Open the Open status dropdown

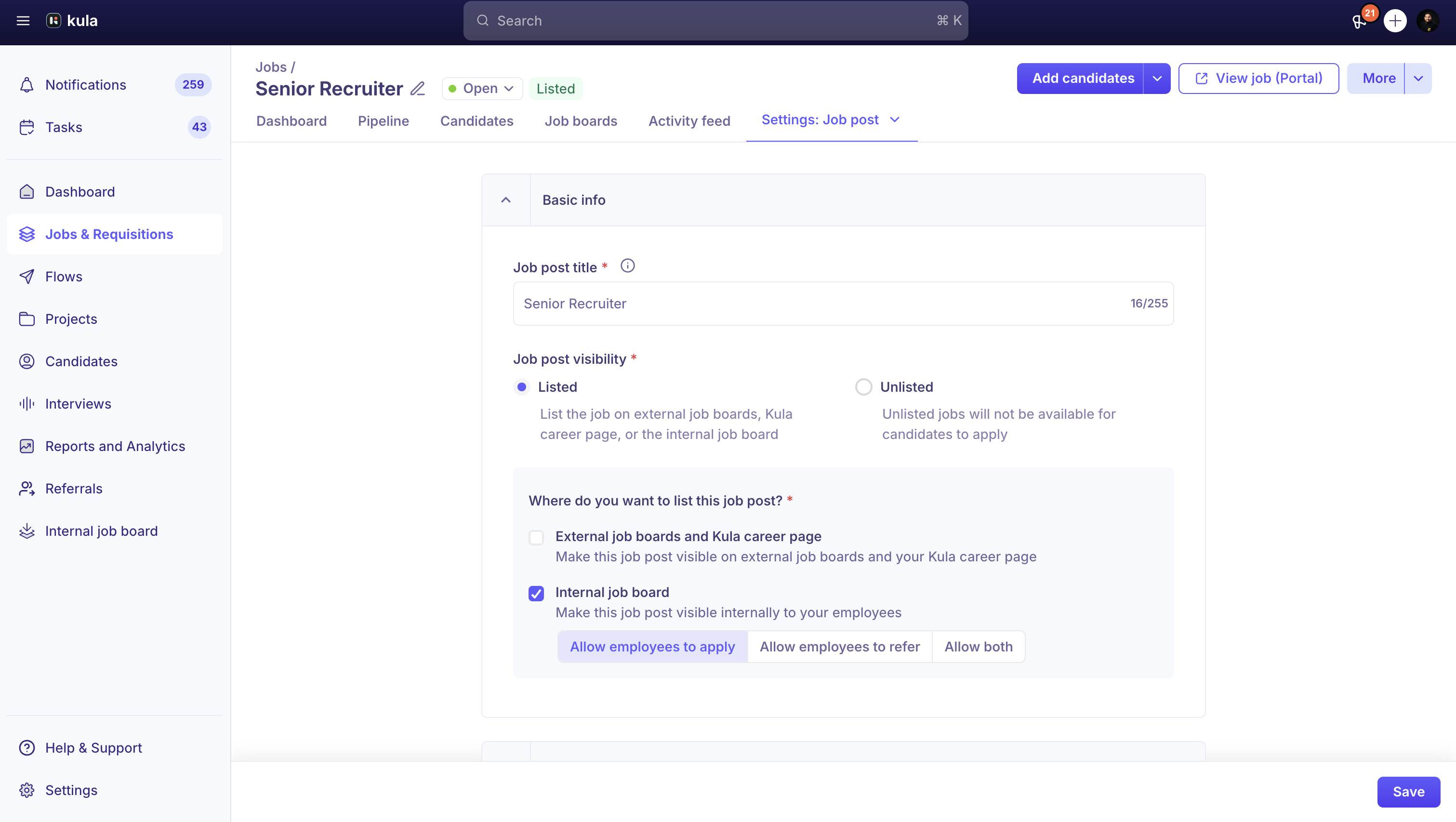click(482, 89)
